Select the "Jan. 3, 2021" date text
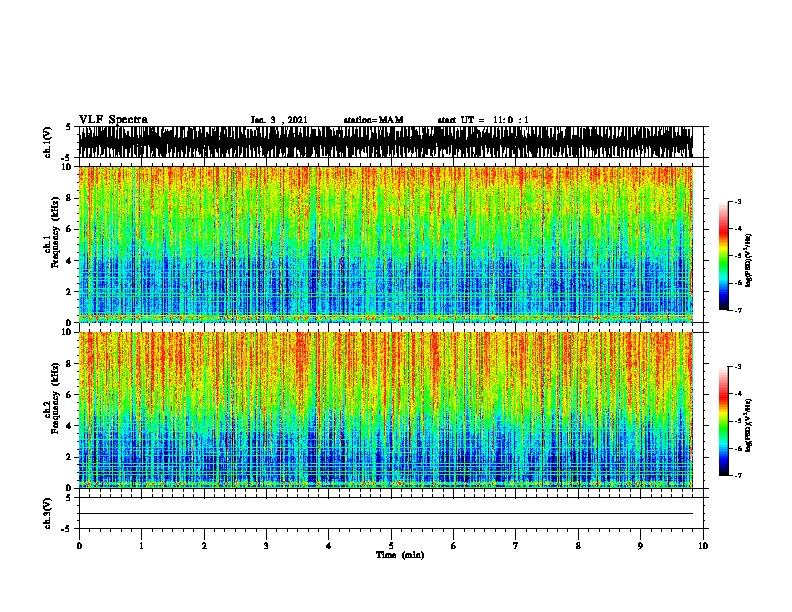This screenshot has width=792, height=612. (x=279, y=120)
